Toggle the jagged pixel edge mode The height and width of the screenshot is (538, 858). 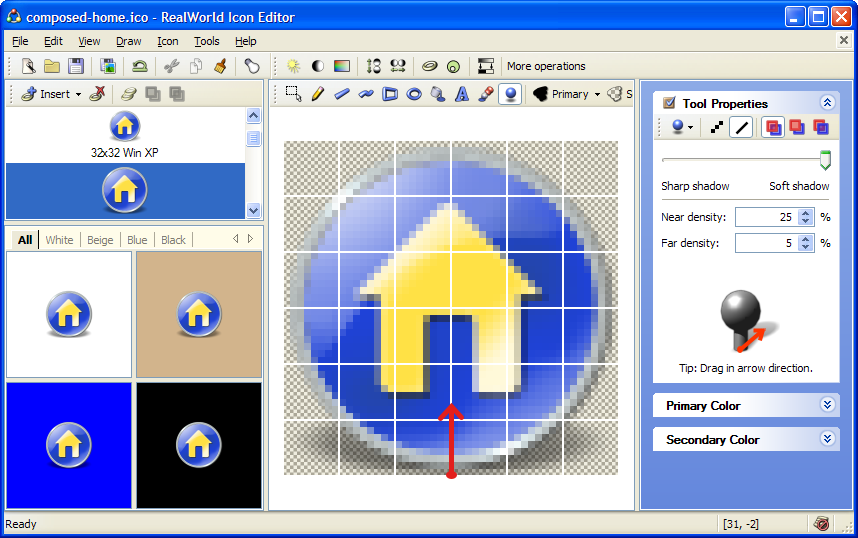pos(716,128)
